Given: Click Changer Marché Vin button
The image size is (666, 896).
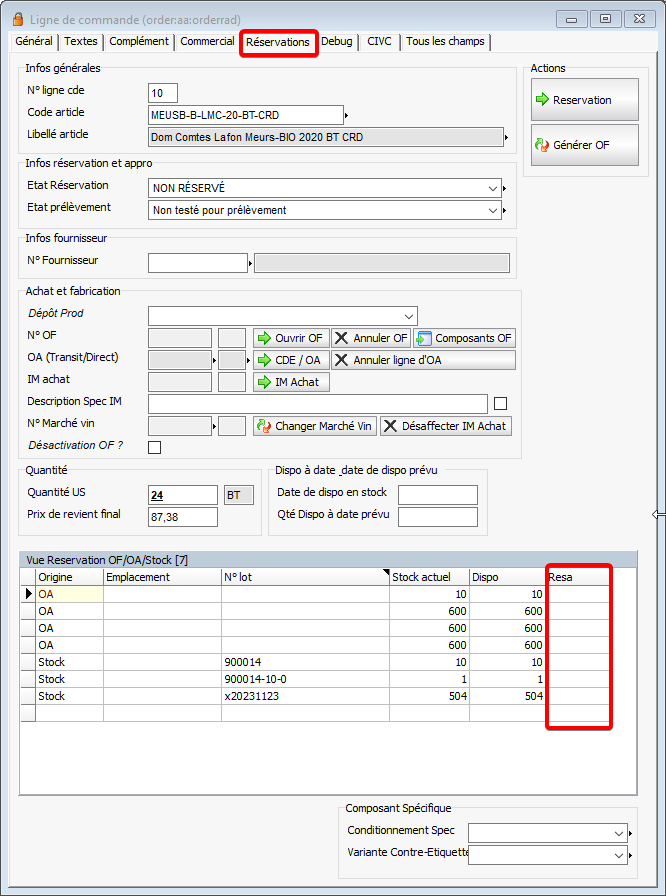Looking at the screenshot, I should [x=315, y=426].
